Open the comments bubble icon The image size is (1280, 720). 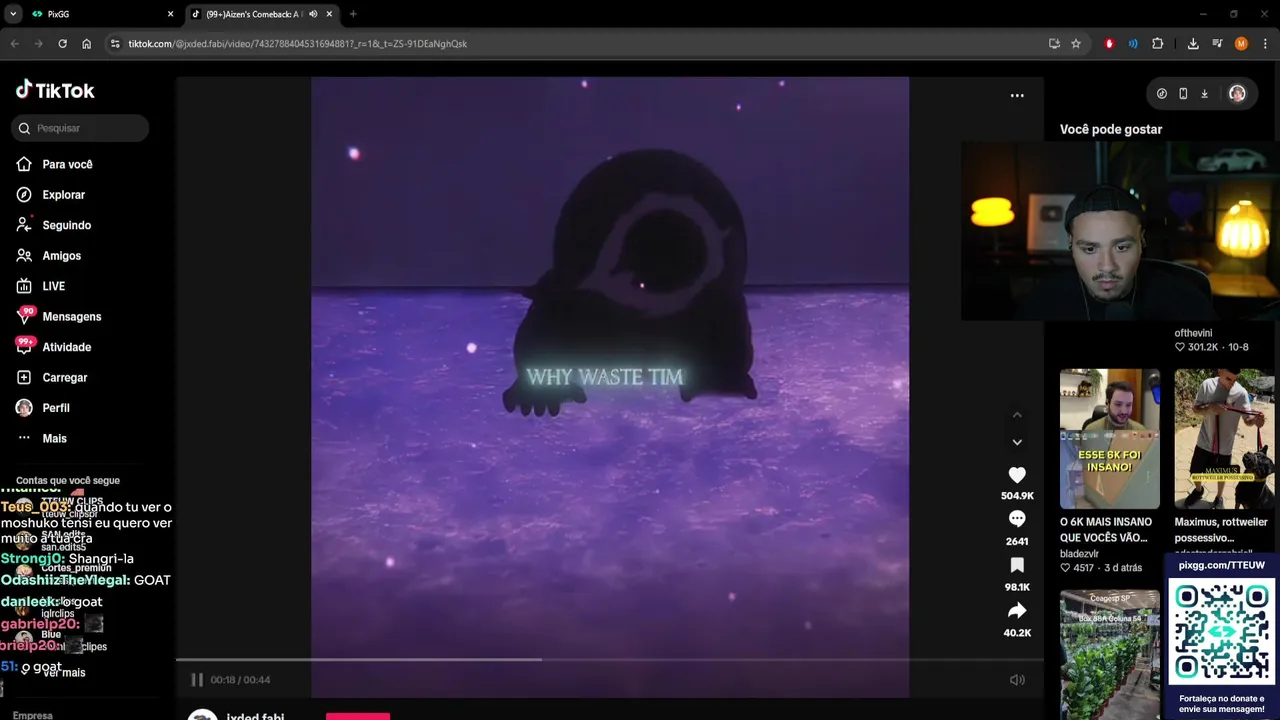pyautogui.click(x=1017, y=519)
